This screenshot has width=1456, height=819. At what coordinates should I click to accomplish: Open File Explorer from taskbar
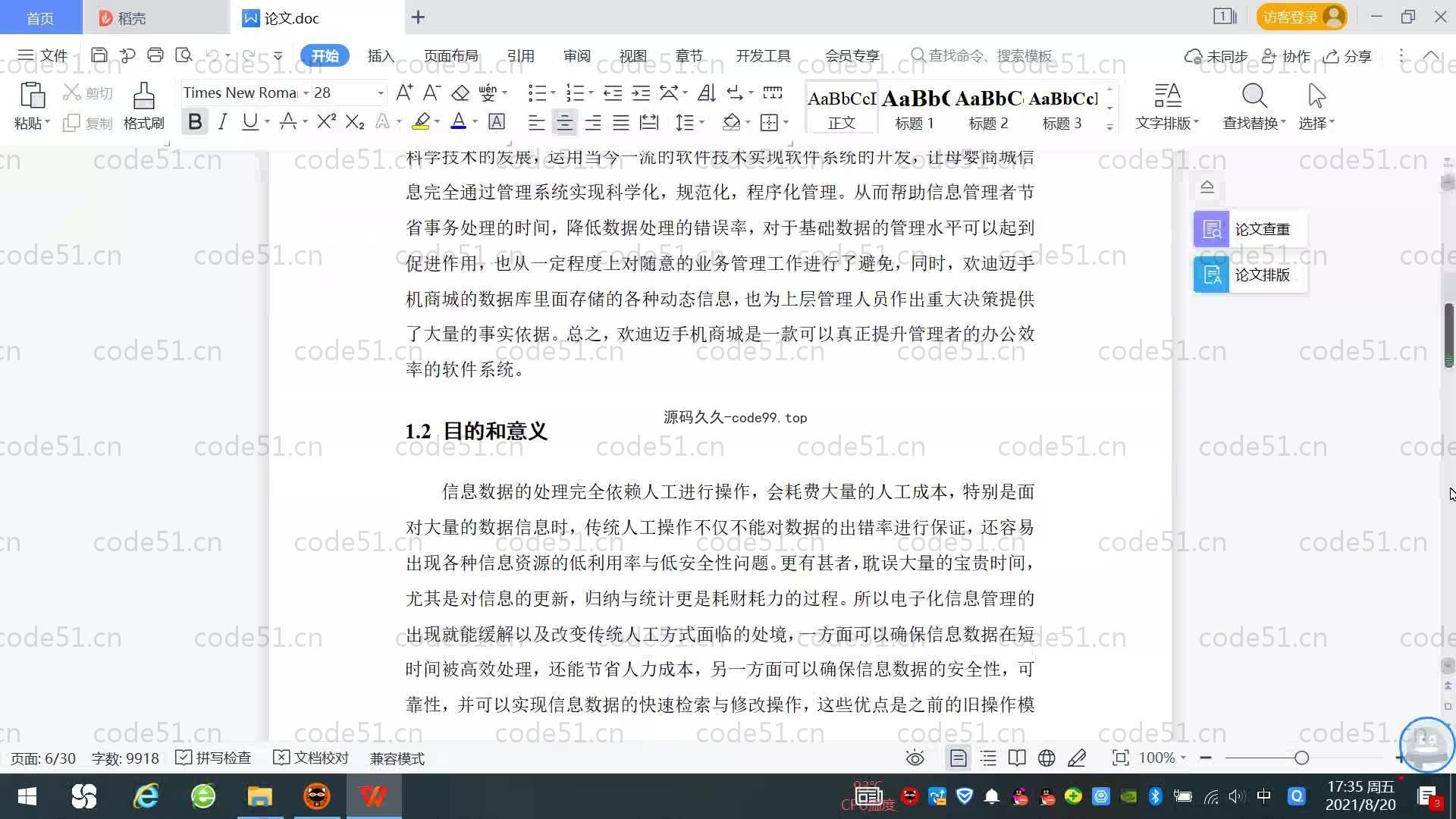coord(259,796)
